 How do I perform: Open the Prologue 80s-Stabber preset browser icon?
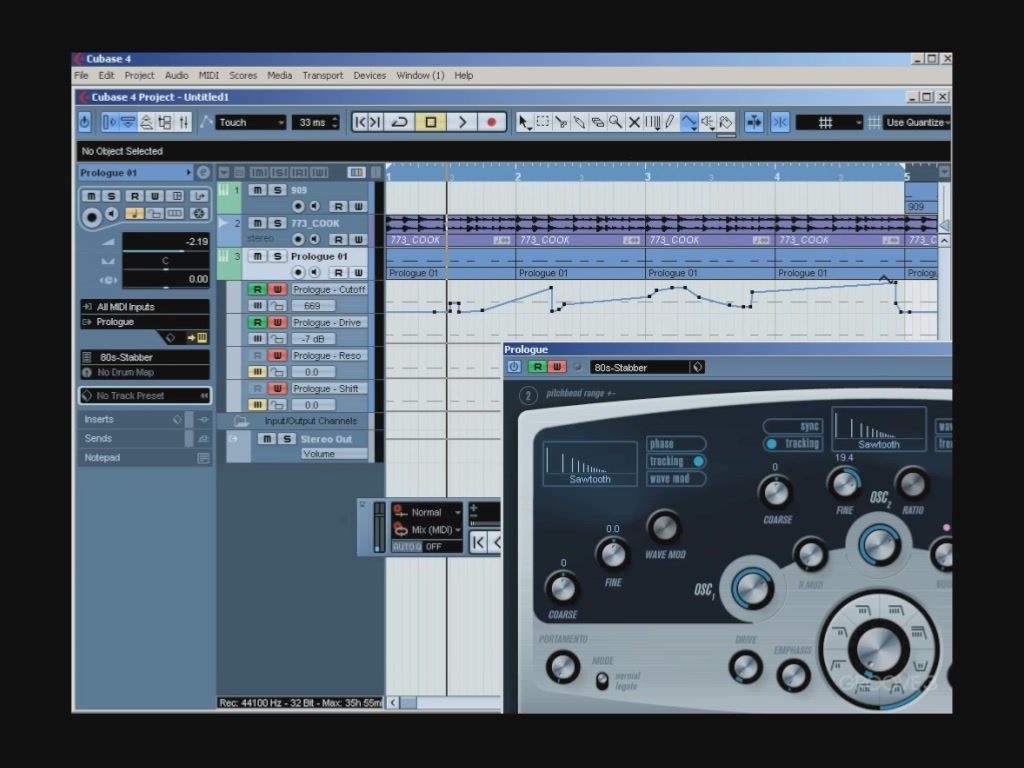[697, 367]
